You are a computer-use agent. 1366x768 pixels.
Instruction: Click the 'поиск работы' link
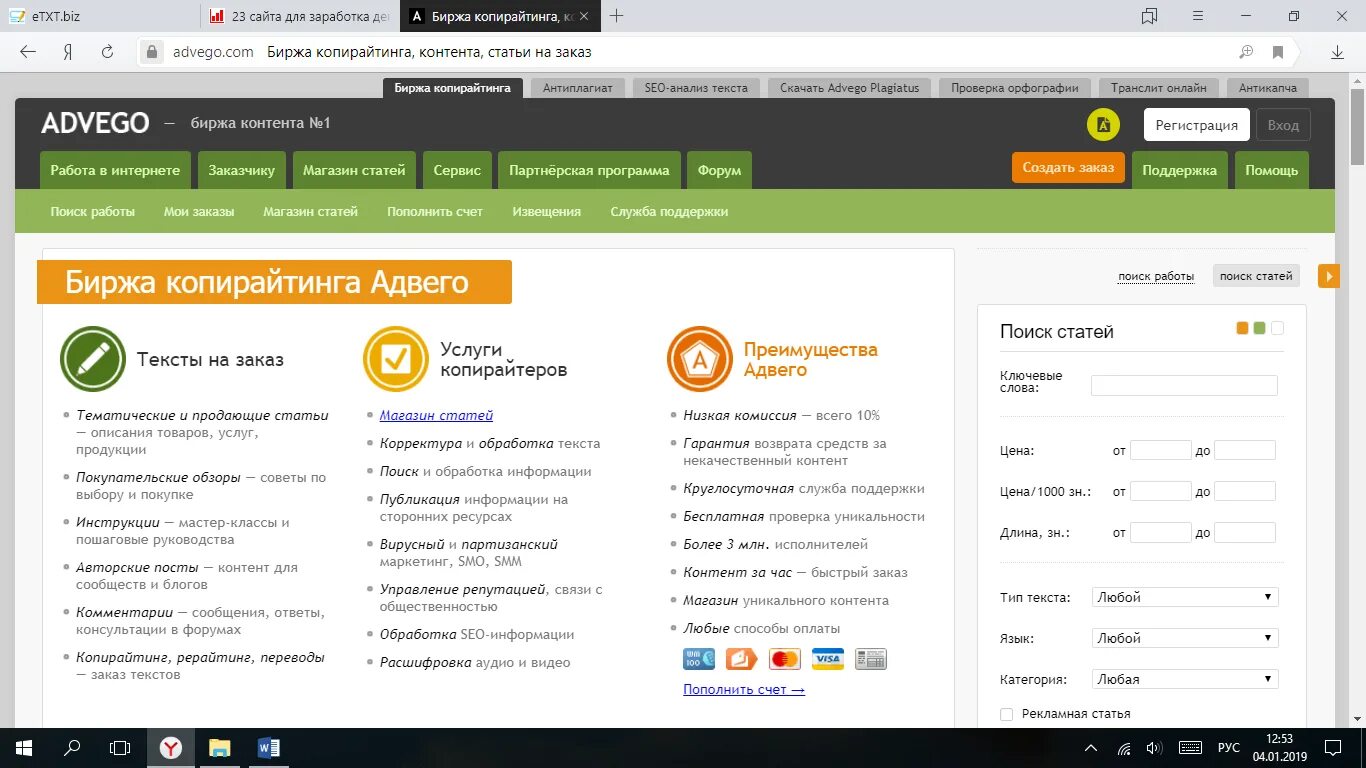point(1156,276)
